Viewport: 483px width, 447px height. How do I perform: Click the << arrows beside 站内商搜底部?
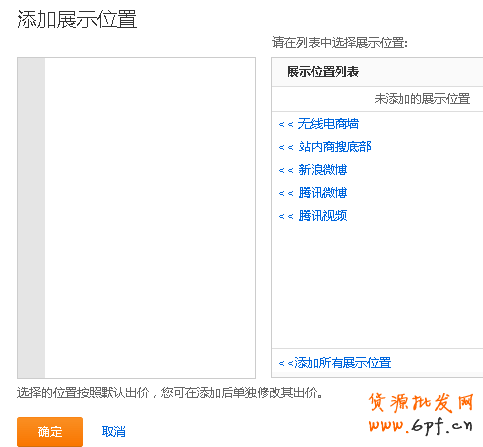point(286,147)
